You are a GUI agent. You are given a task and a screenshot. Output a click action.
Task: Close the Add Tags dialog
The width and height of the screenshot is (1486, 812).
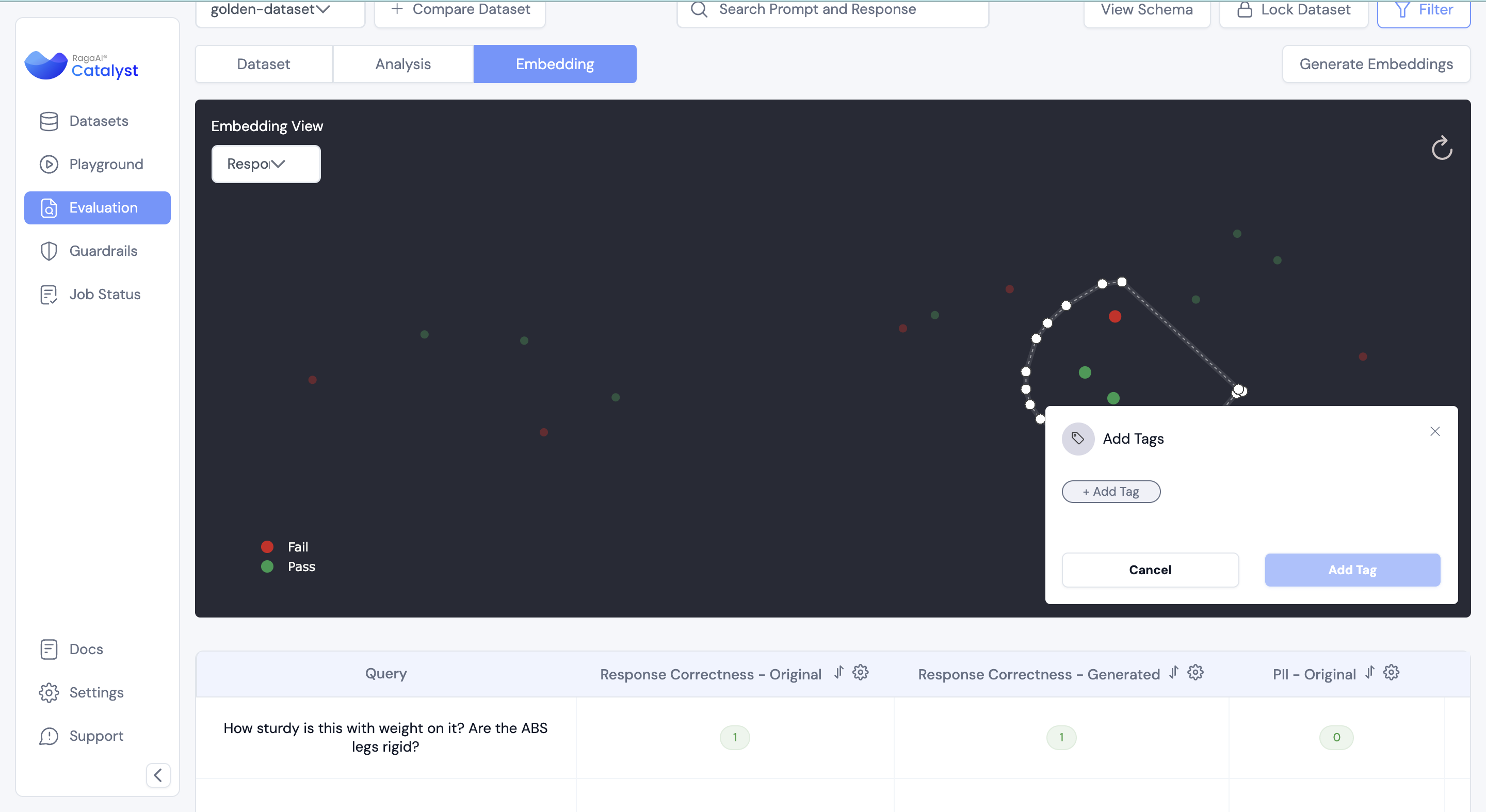pyautogui.click(x=1434, y=431)
